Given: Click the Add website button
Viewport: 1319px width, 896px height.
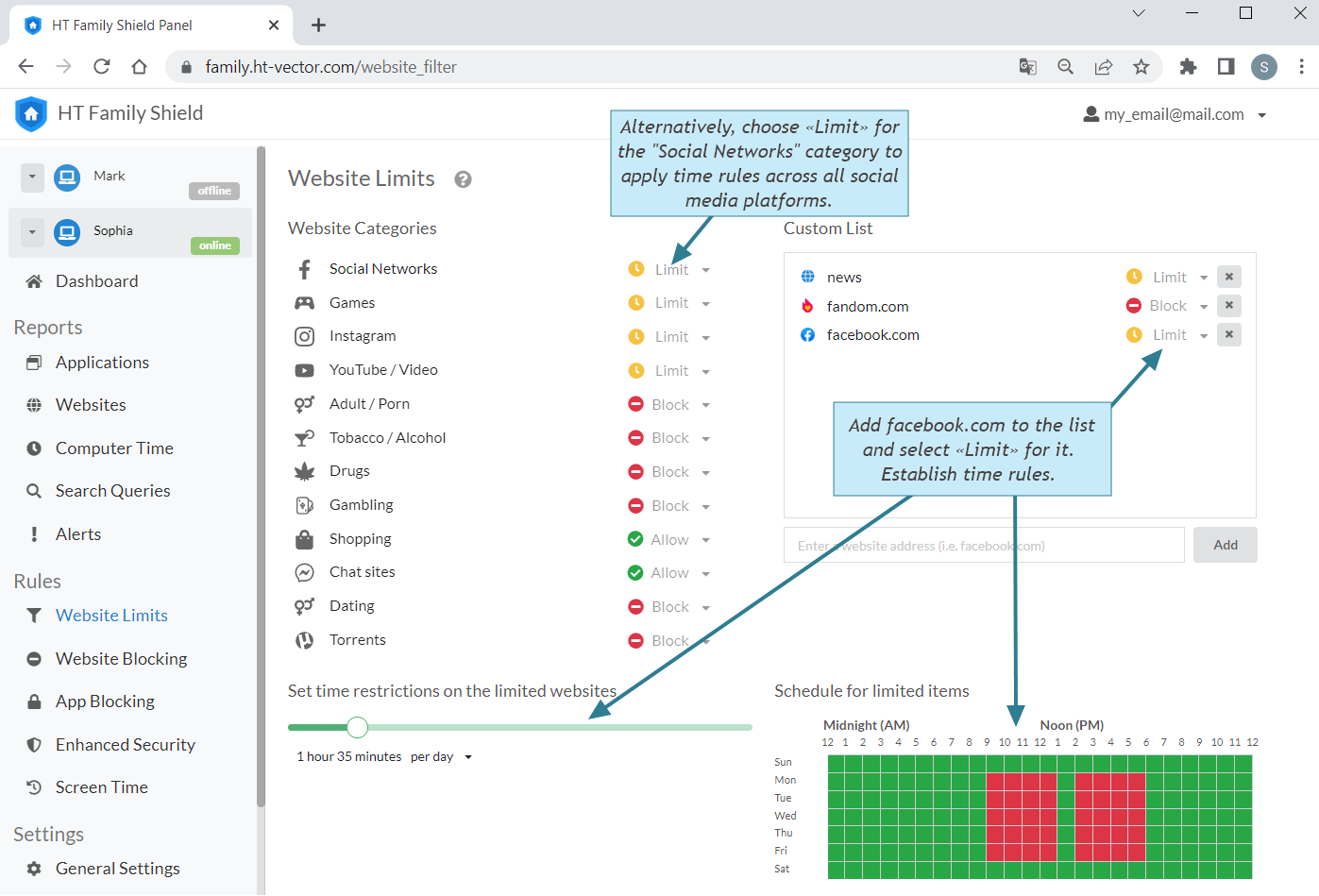Looking at the screenshot, I should (x=1225, y=545).
